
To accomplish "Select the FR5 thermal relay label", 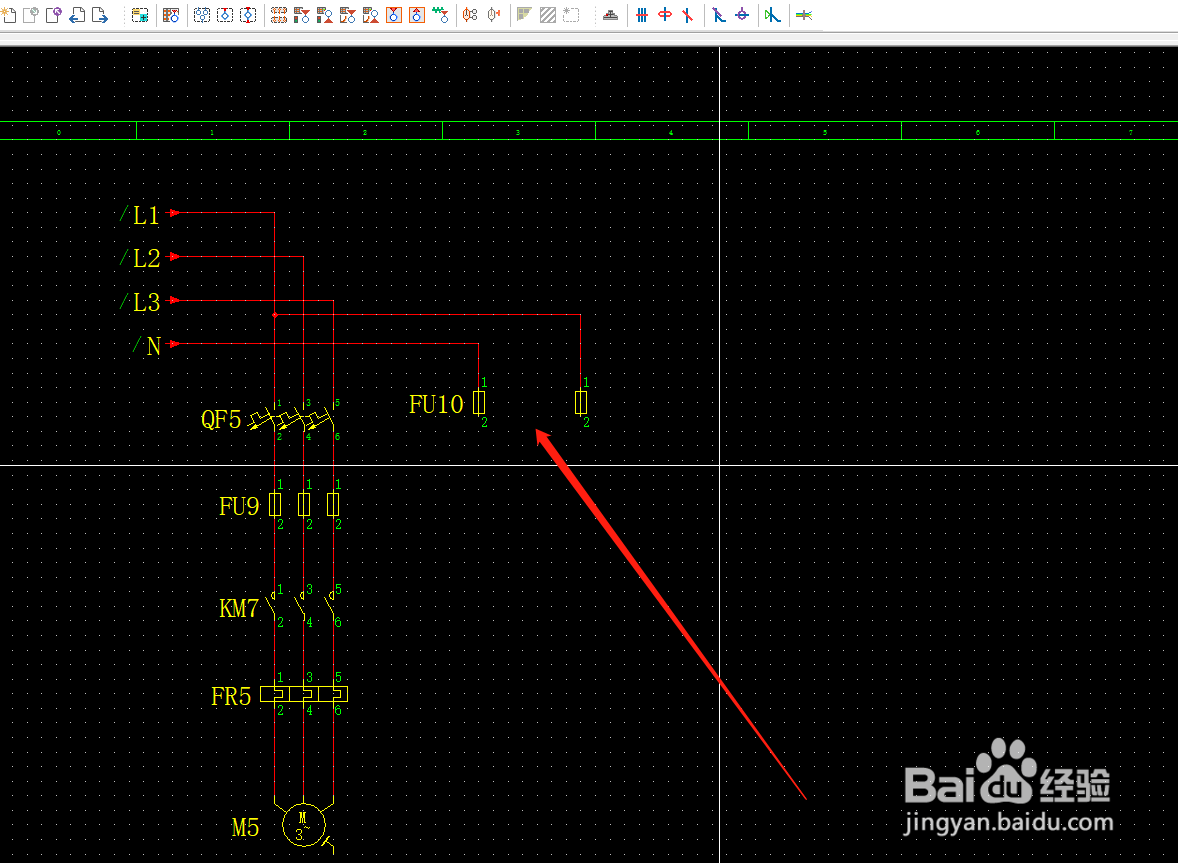I will pos(231,697).
